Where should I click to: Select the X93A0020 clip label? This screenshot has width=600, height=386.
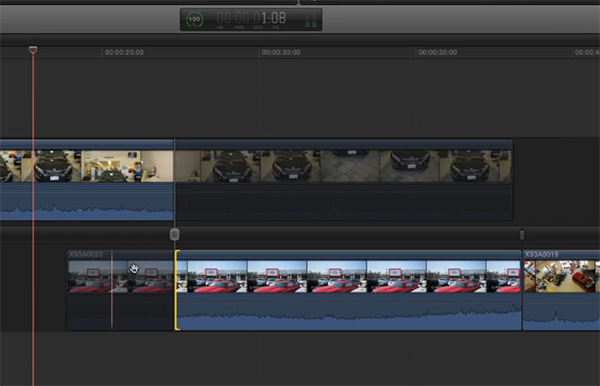point(86,254)
